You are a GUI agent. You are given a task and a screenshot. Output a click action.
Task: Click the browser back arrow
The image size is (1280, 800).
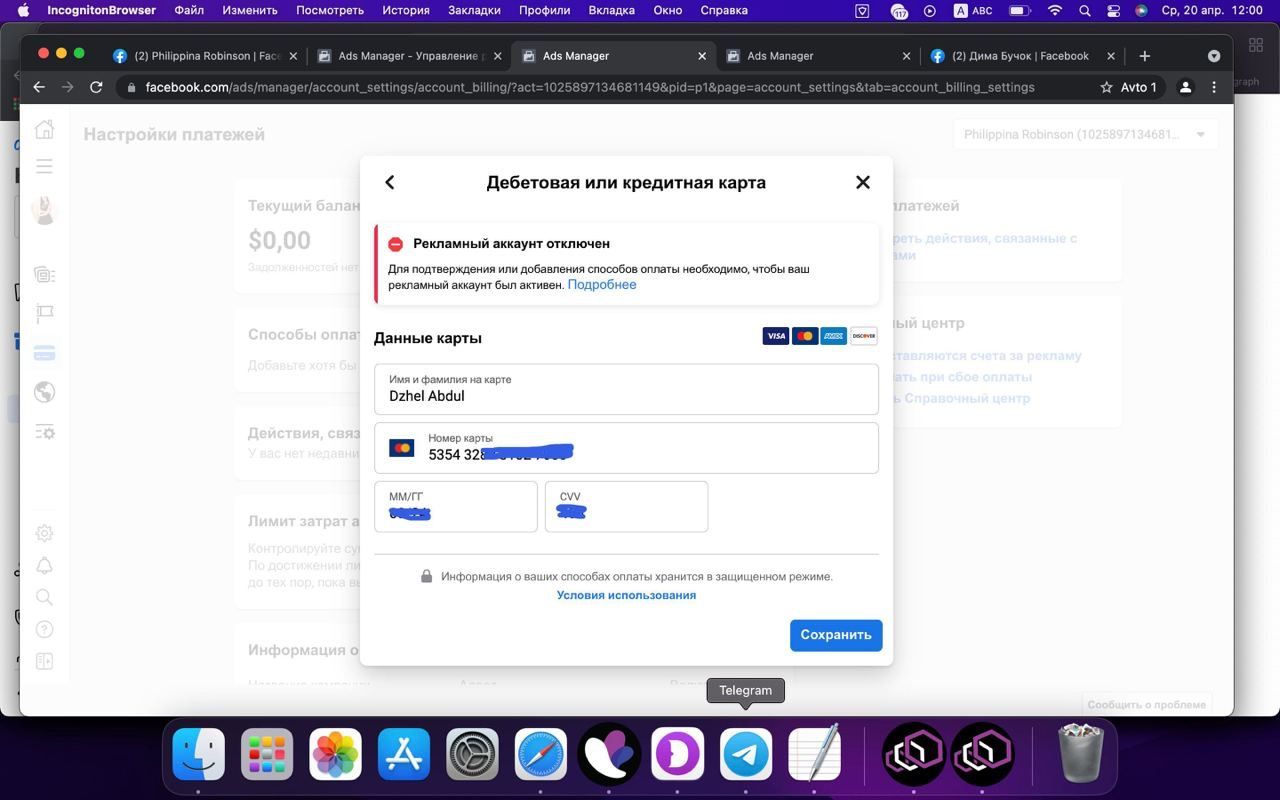point(39,87)
